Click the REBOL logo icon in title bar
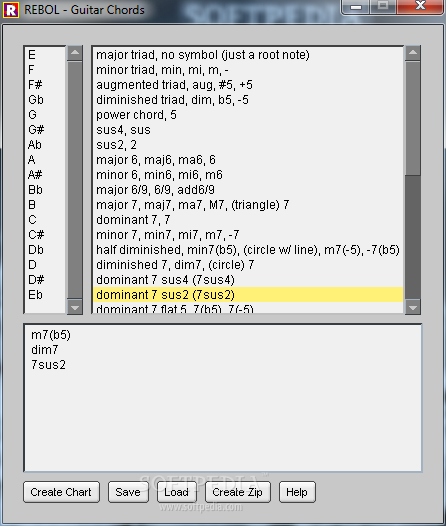This screenshot has width=446, height=526. (11, 10)
